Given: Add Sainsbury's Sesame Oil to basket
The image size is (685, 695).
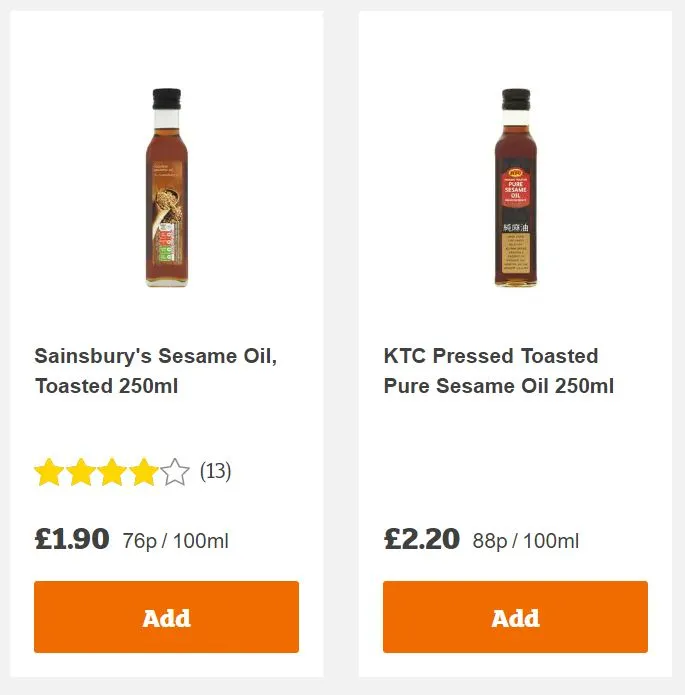Looking at the screenshot, I should 166,617.
